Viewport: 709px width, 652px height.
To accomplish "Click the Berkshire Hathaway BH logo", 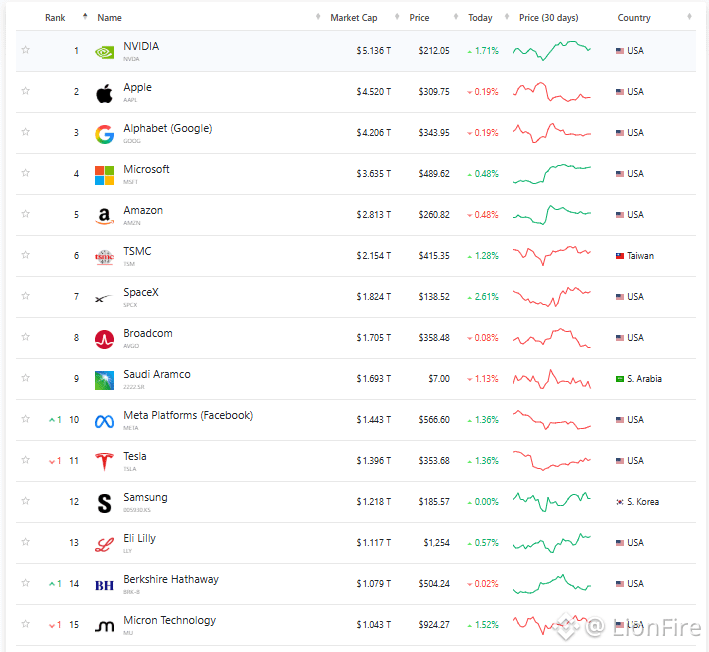I will (104, 586).
